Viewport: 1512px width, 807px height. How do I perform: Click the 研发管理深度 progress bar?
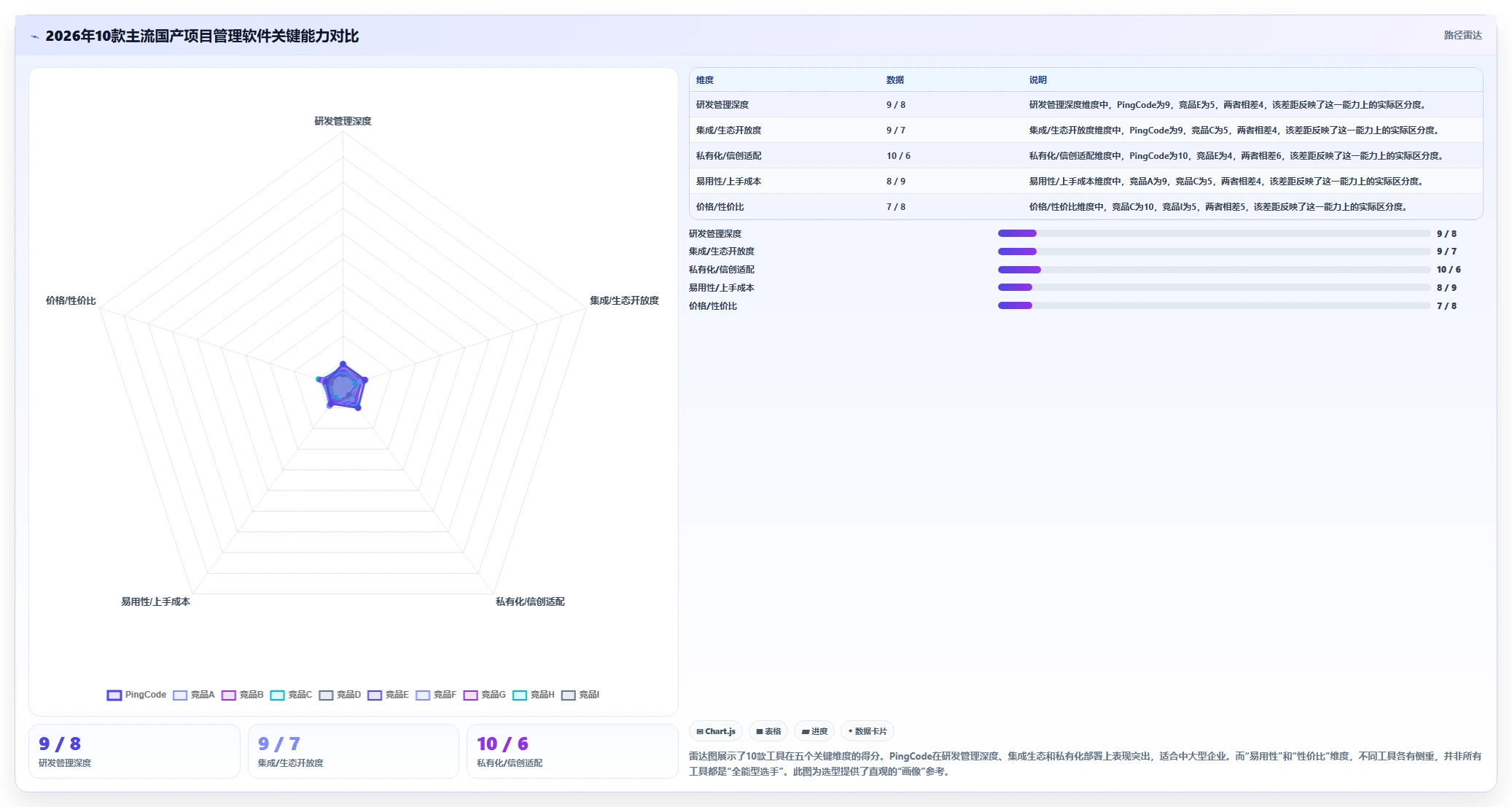1214,233
